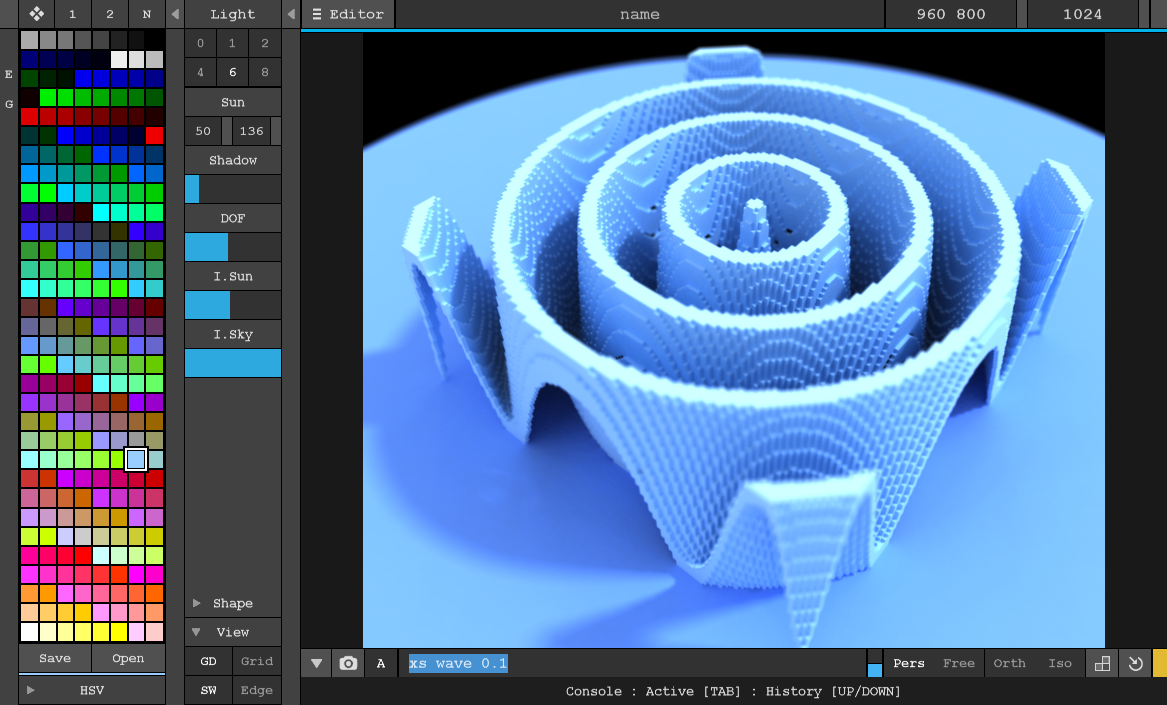Adjust the I.Sky intensity slider
Screen dimensions: 1167x705
point(233,362)
